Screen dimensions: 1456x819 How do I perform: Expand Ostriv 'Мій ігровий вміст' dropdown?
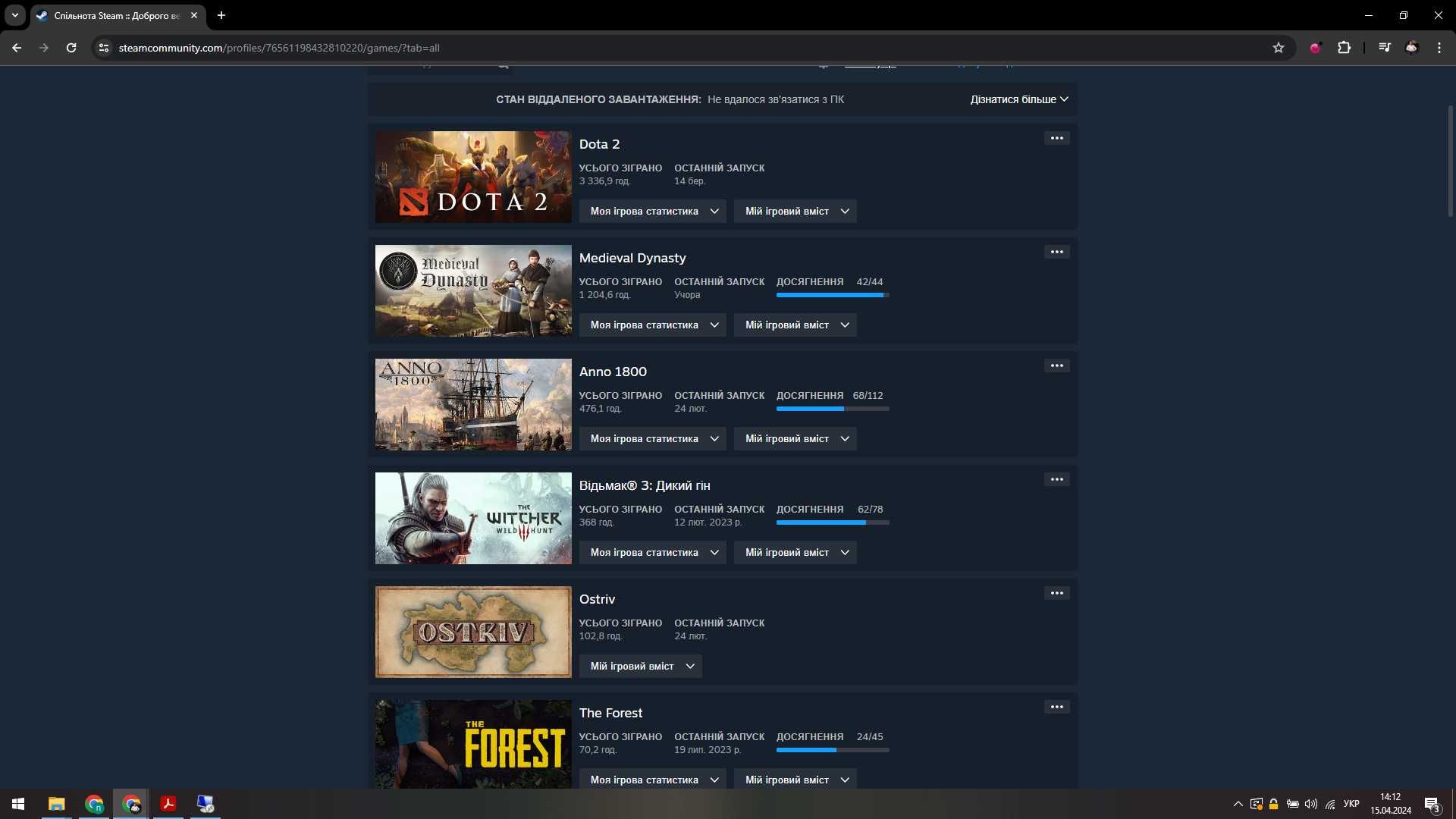tap(641, 666)
